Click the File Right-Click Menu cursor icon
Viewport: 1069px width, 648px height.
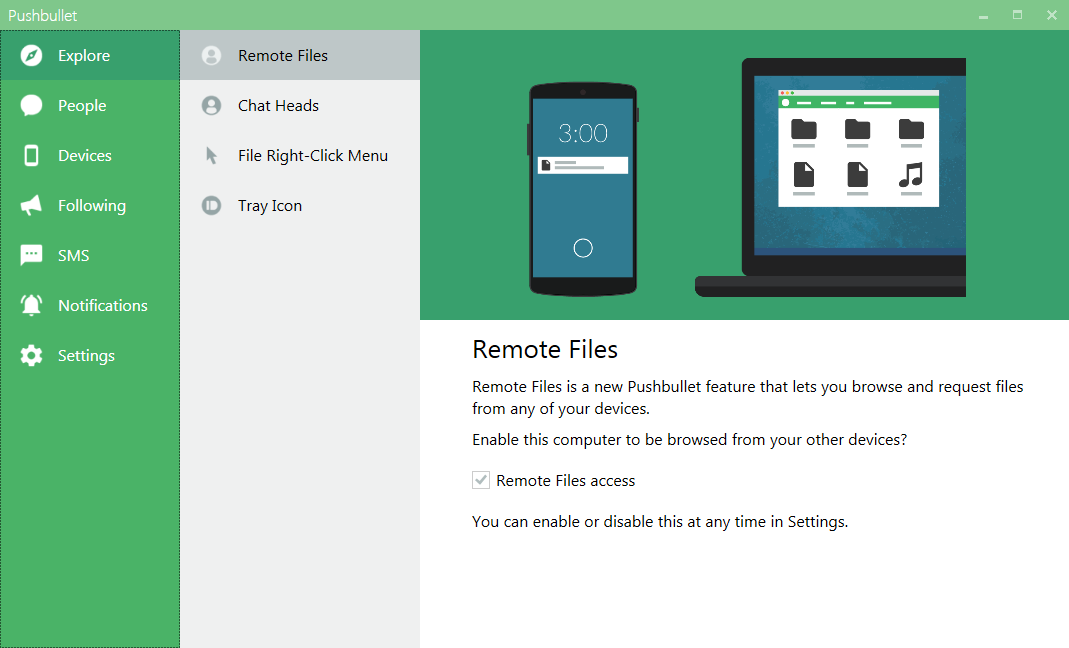point(211,156)
